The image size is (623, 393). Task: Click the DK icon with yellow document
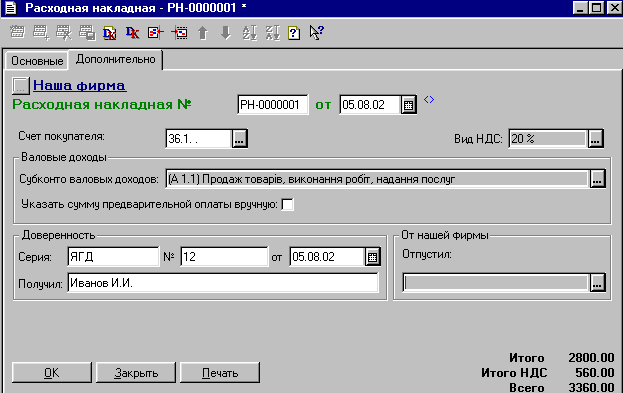(109, 33)
